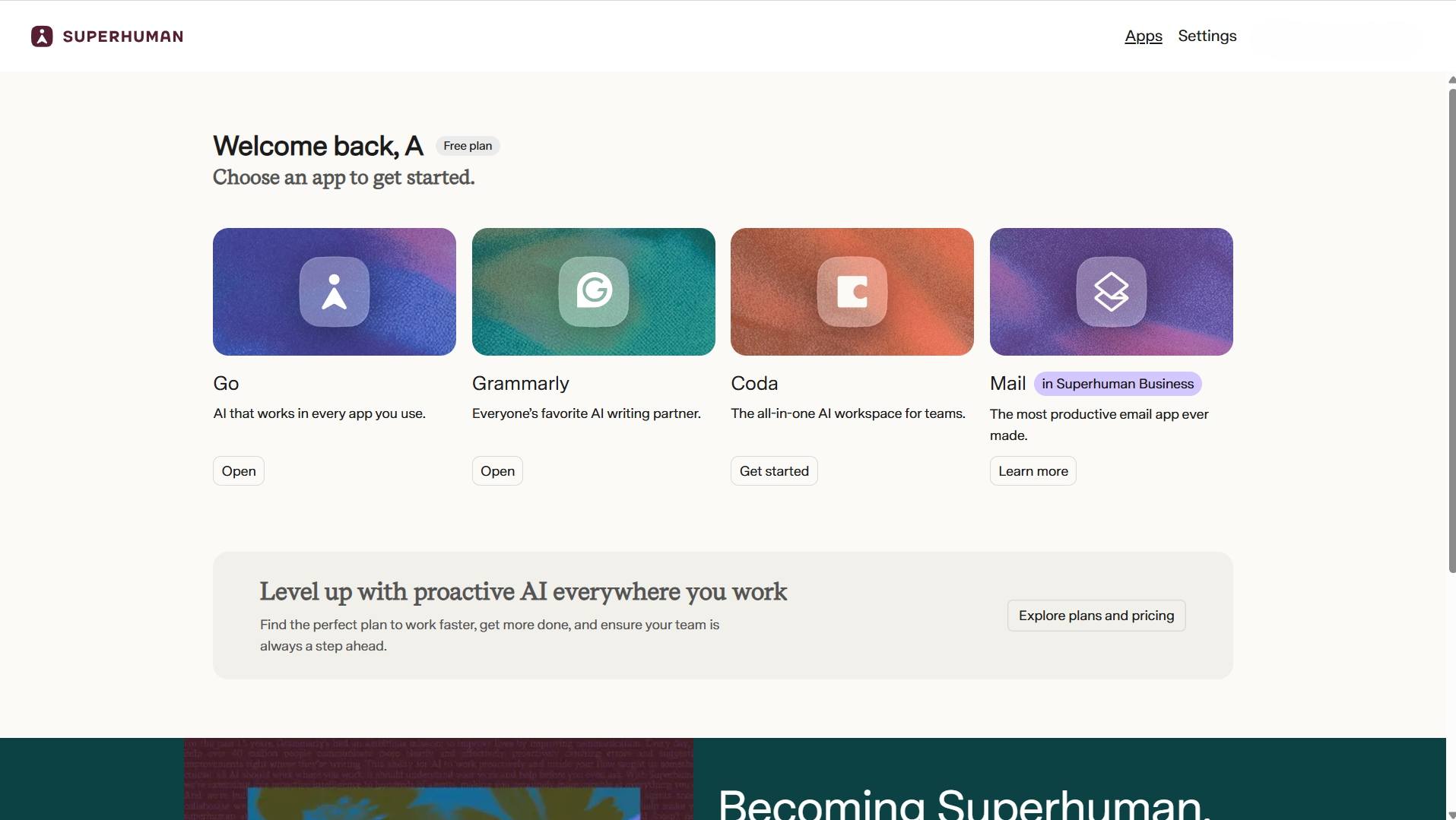Open the Go app
The image size is (1456, 820).
click(239, 471)
